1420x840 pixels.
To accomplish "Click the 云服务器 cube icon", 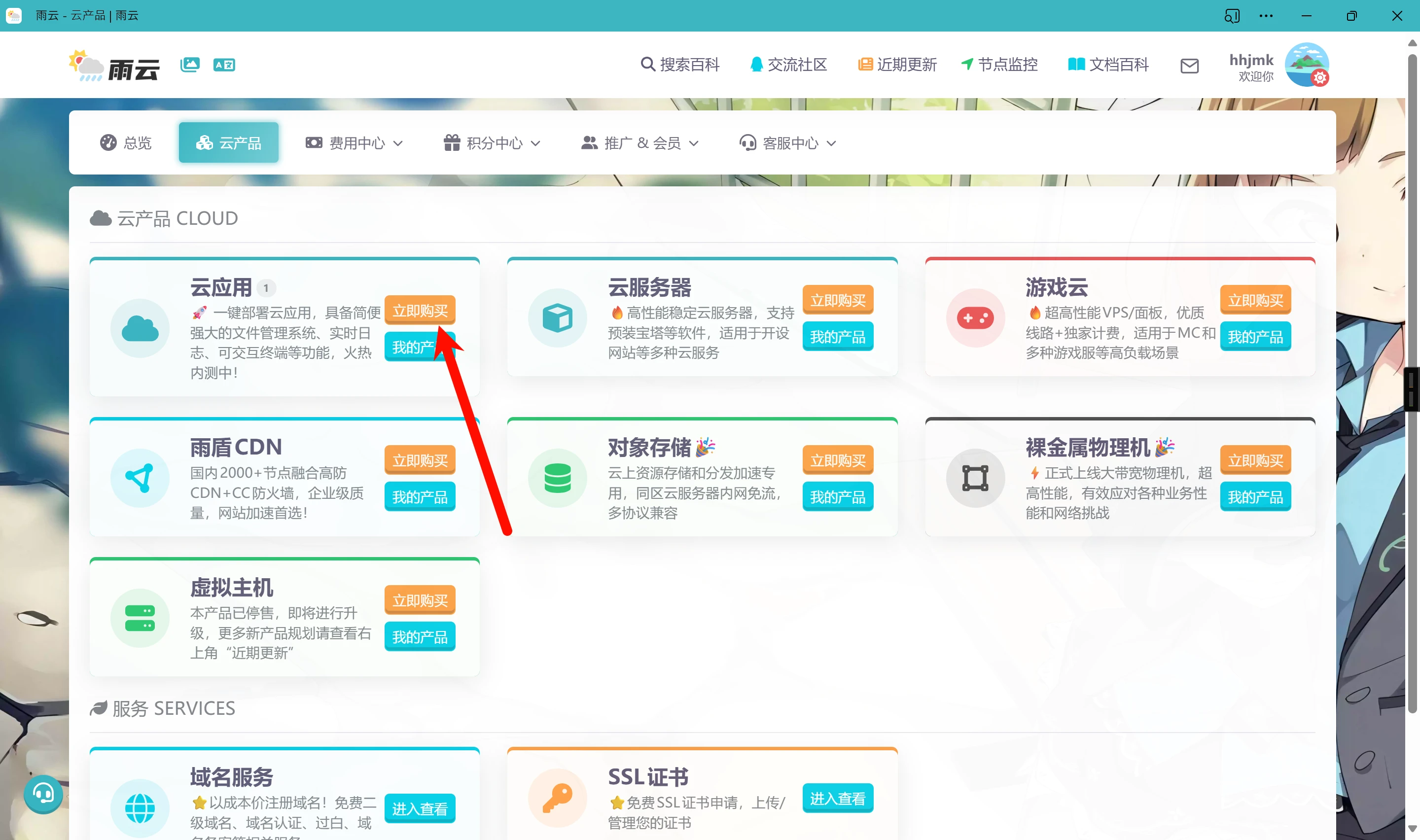I will [x=557, y=318].
